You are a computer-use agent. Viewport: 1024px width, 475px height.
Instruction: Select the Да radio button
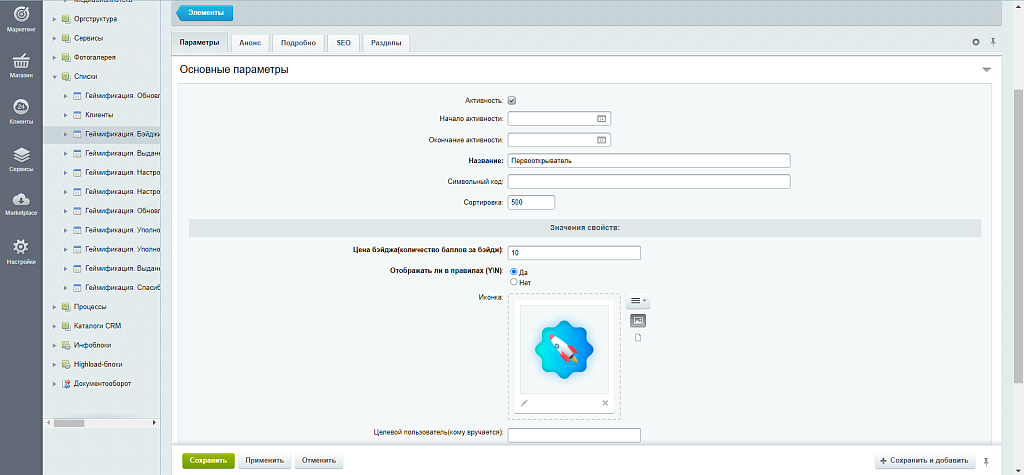point(514,272)
